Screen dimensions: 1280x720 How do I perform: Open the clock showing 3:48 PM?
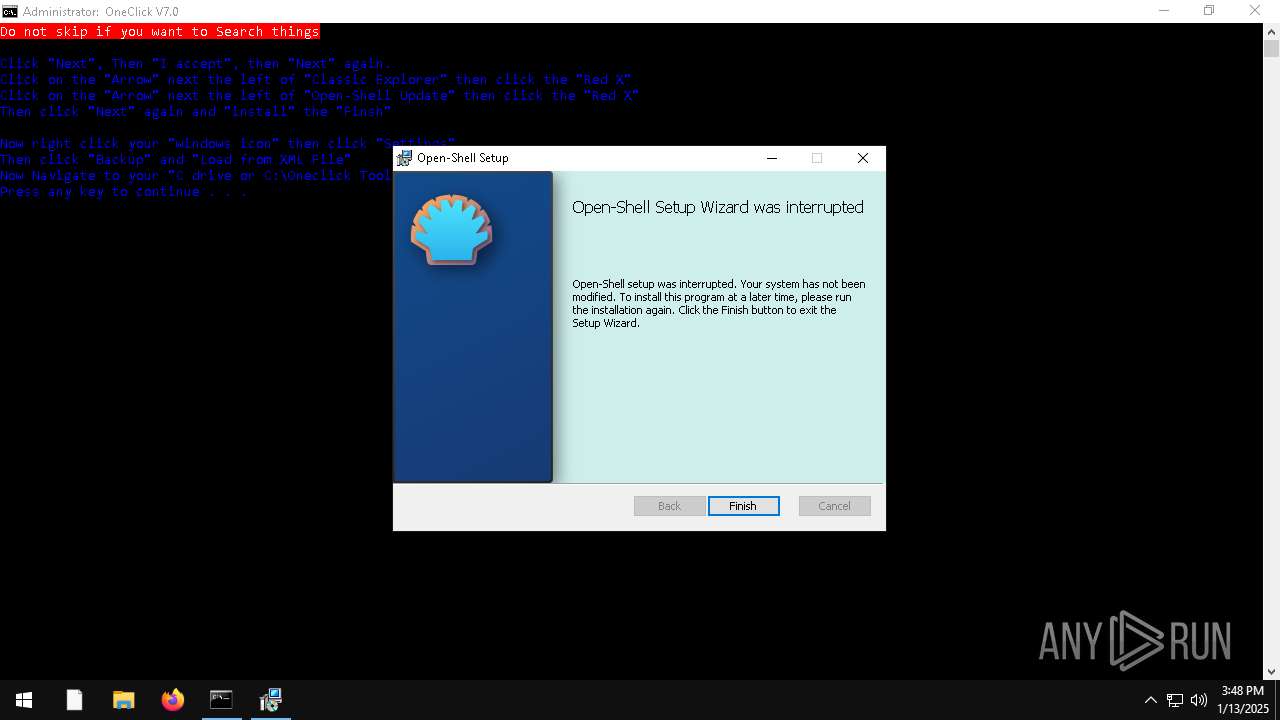click(x=1243, y=700)
